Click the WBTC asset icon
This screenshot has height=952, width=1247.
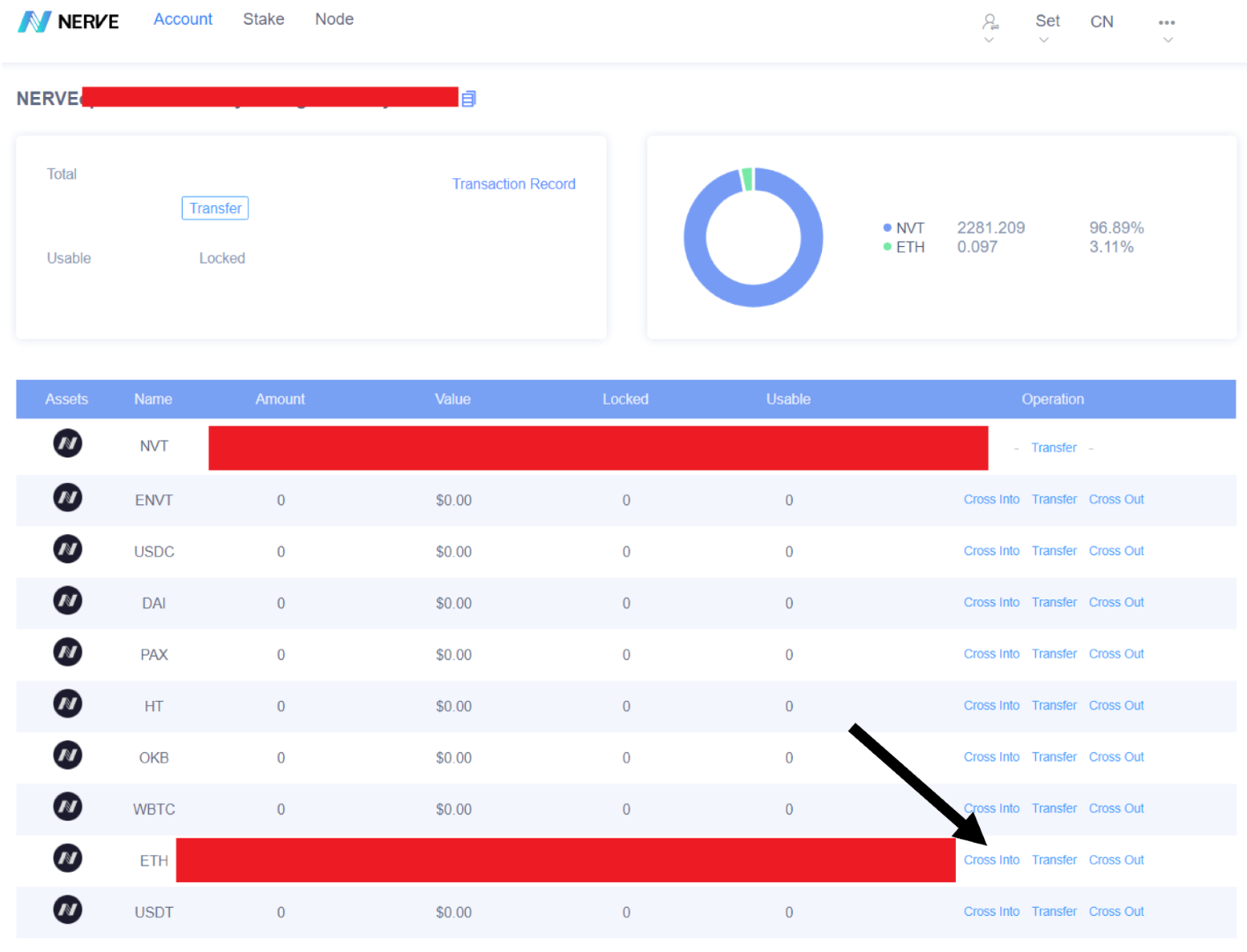(x=68, y=807)
